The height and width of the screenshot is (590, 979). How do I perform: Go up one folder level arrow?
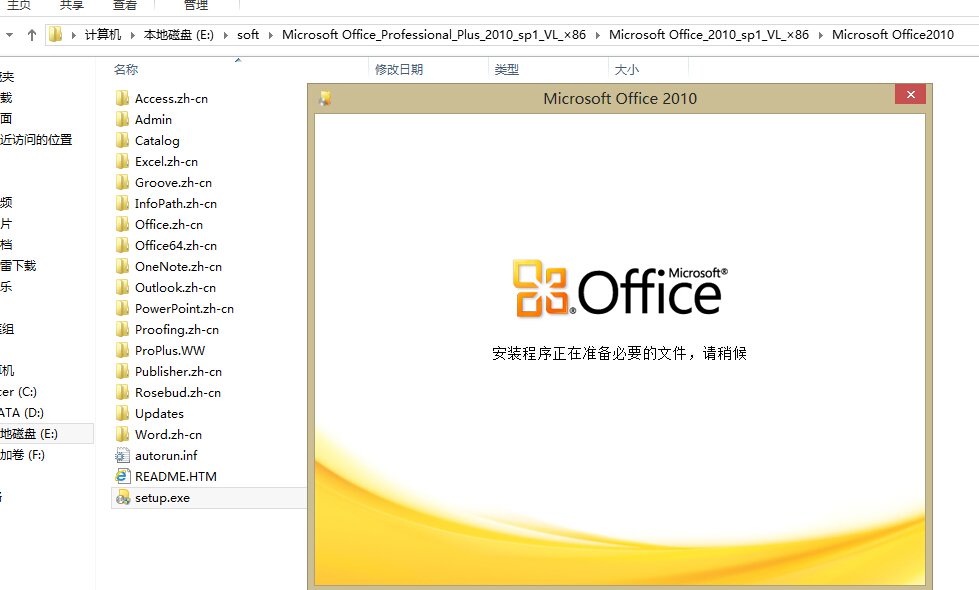(x=32, y=35)
